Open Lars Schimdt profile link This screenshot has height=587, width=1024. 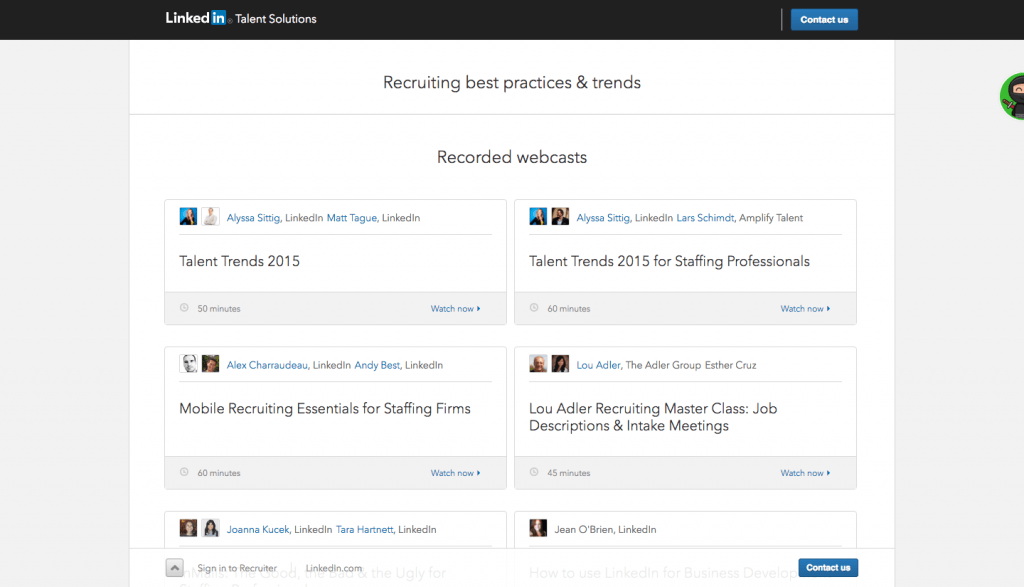tap(705, 218)
